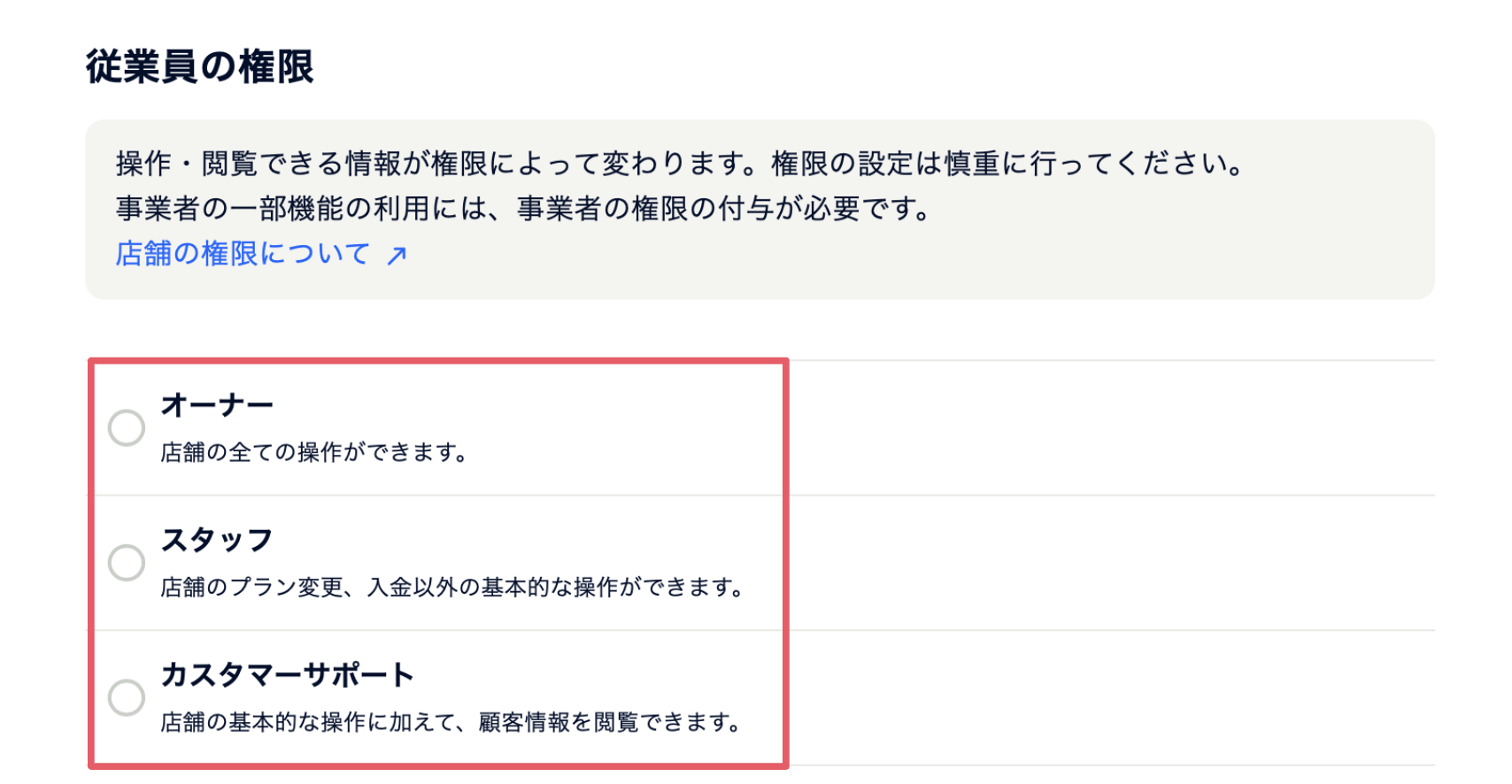Enable the カスタマーサポート radio button
Screen dimensions: 1512x784
(127, 697)
